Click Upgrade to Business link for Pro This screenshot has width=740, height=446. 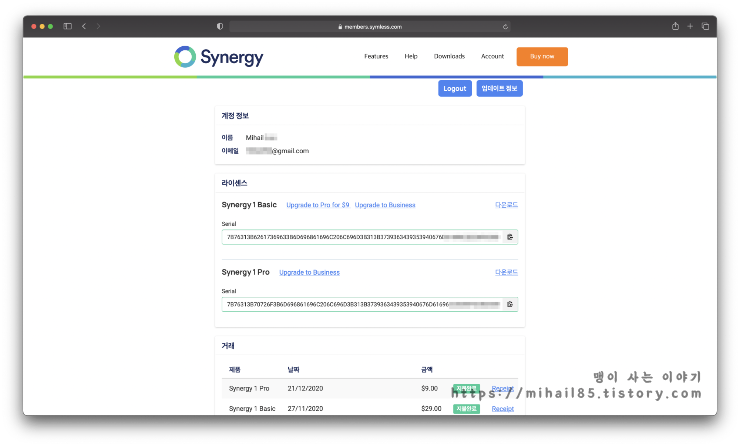tap(309, 272)
